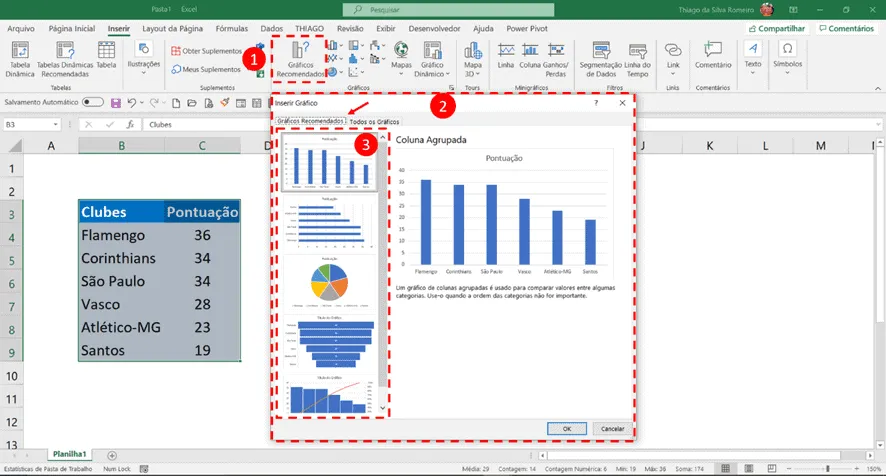This screenshot has width=886, height=476.
Task: Switch to Todos os Gráficos tab
Action: coord(374,122)
